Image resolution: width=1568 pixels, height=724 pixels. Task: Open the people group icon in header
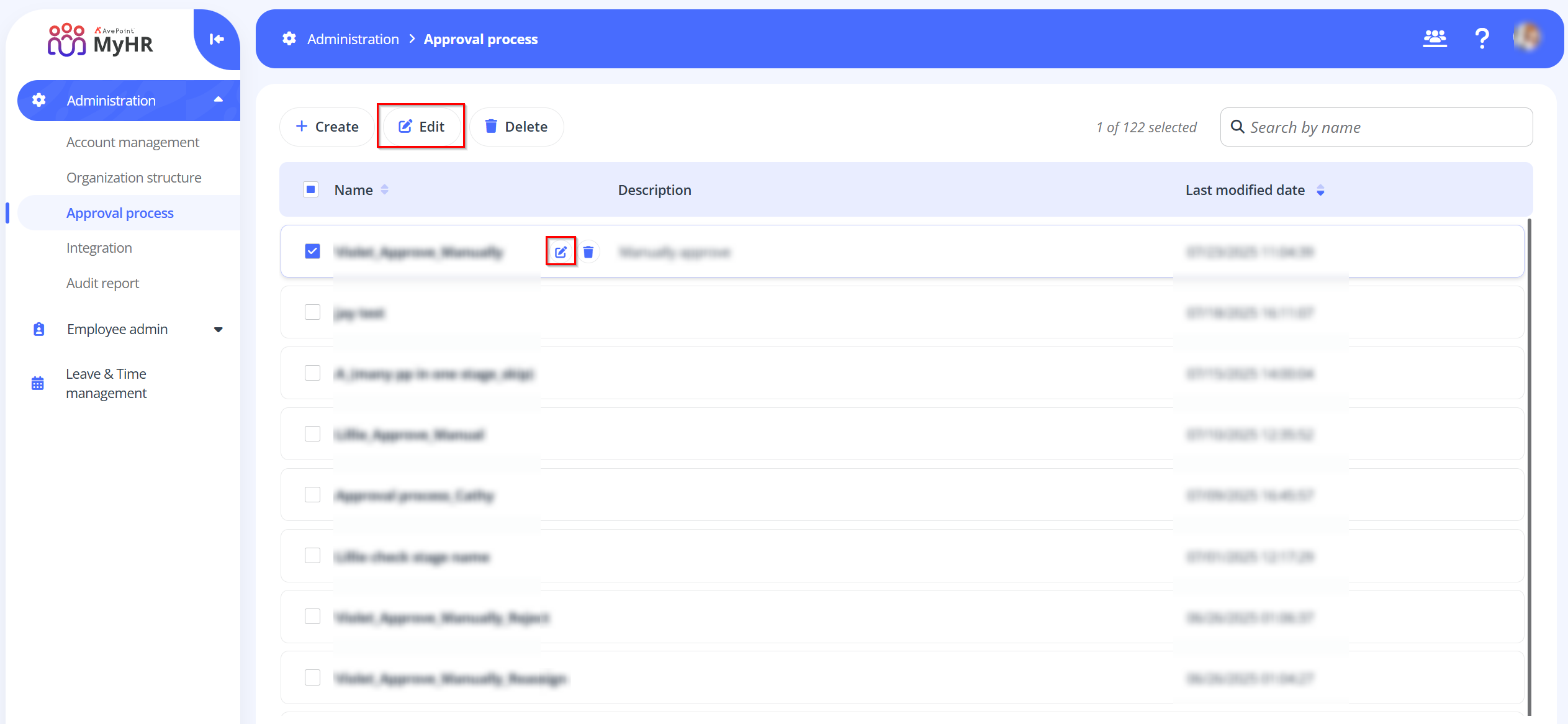pos(1435,39)
